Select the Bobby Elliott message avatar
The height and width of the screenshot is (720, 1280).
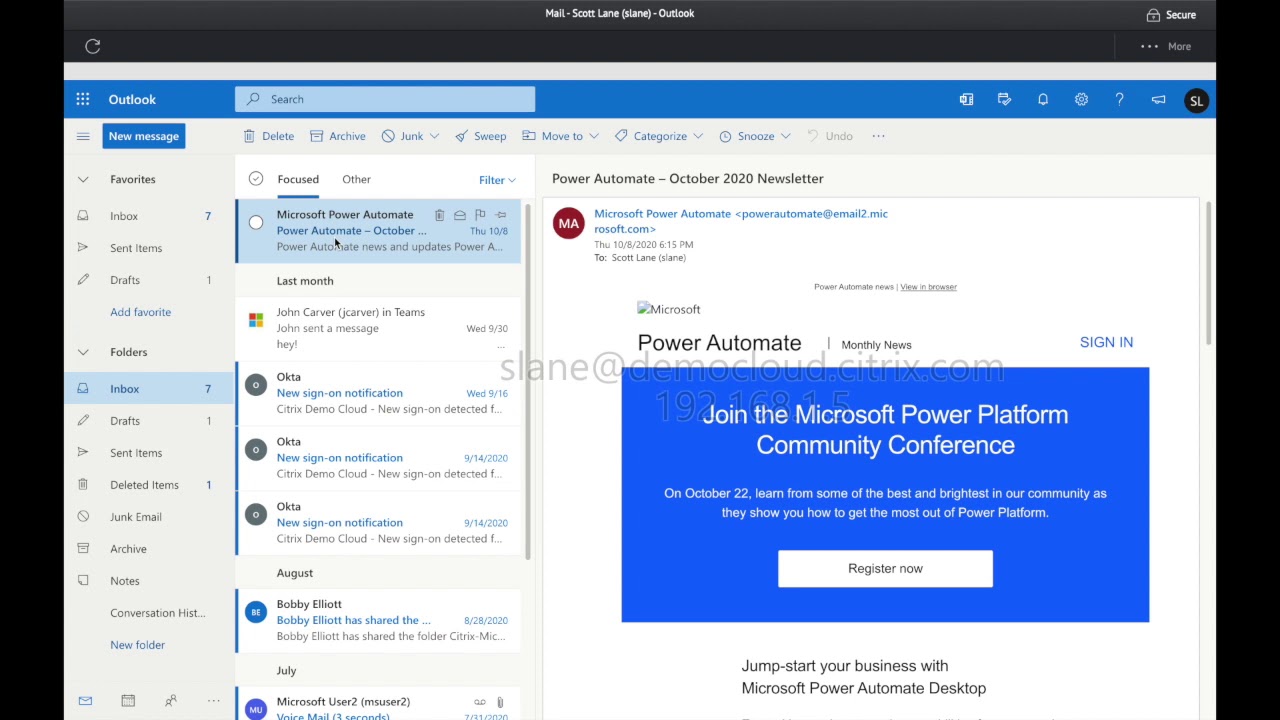[x=256, y=612]
